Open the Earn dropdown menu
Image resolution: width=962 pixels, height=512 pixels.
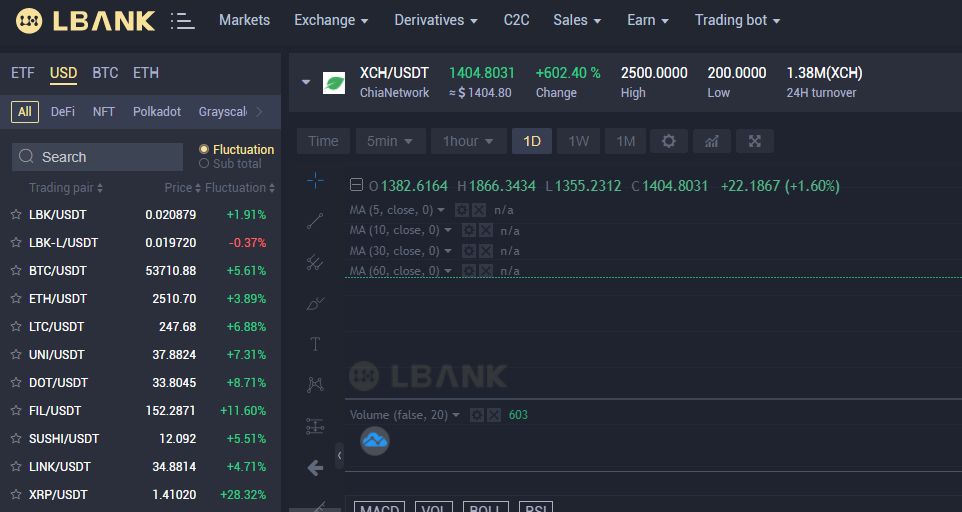(x=647, y=20)
